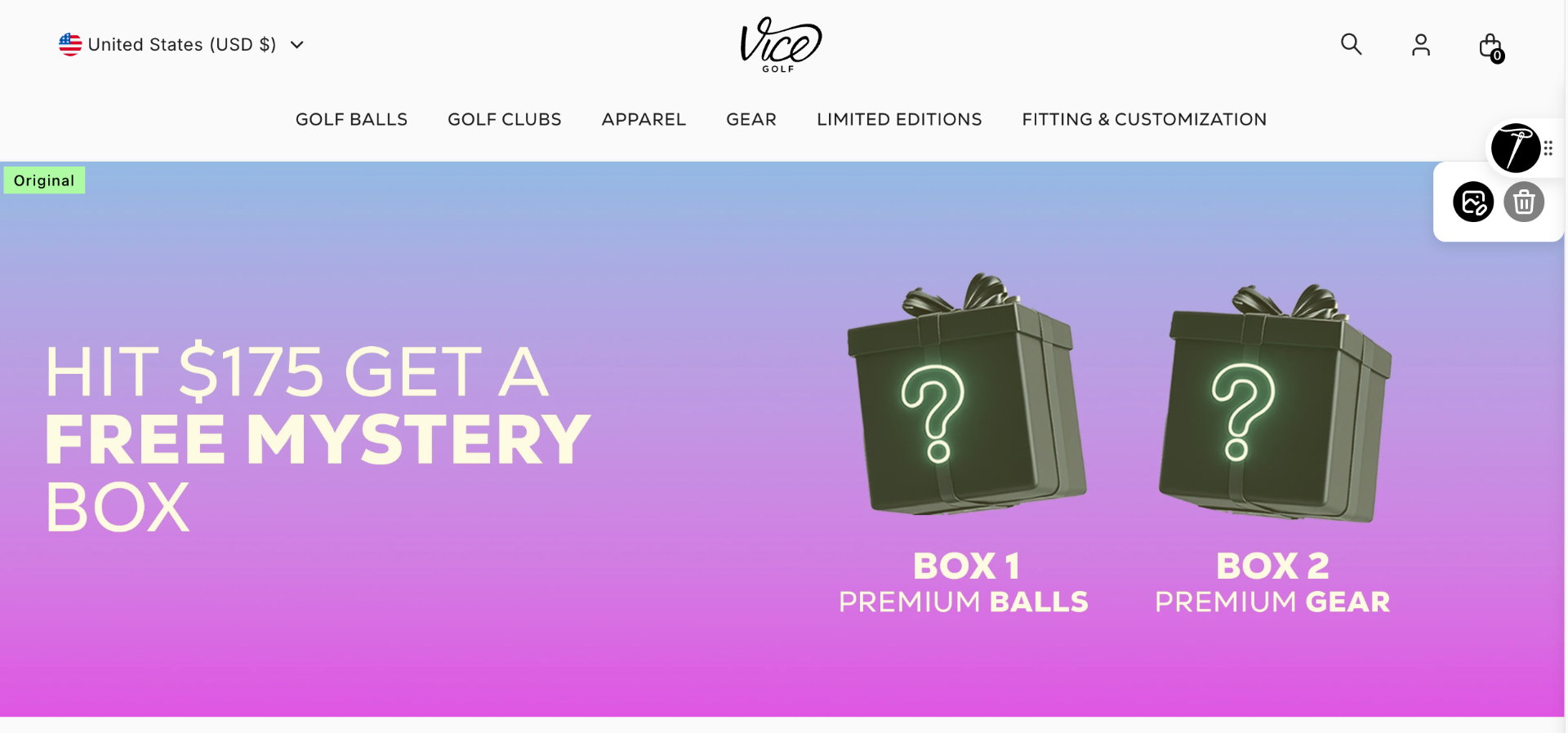Click the chevron beside currency selector

[x=297, y=45]
